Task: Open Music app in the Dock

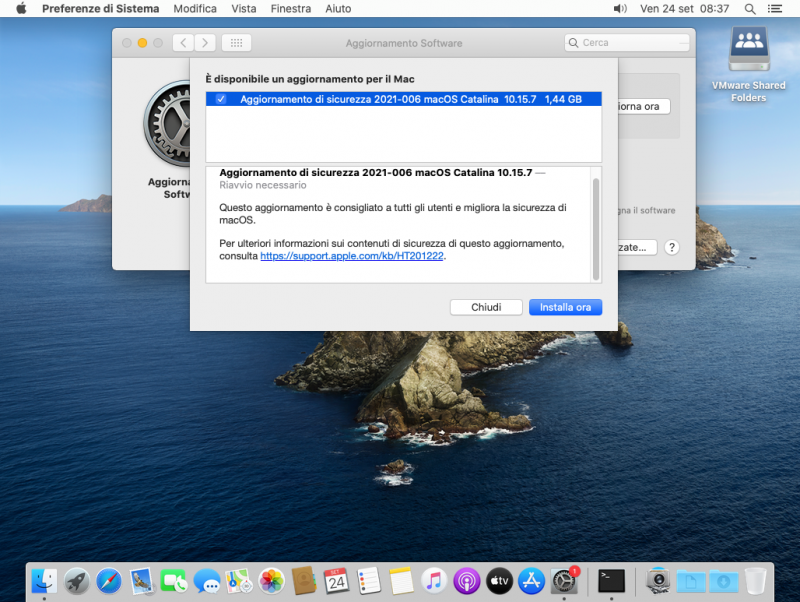Action: click(x=434, y=581)
